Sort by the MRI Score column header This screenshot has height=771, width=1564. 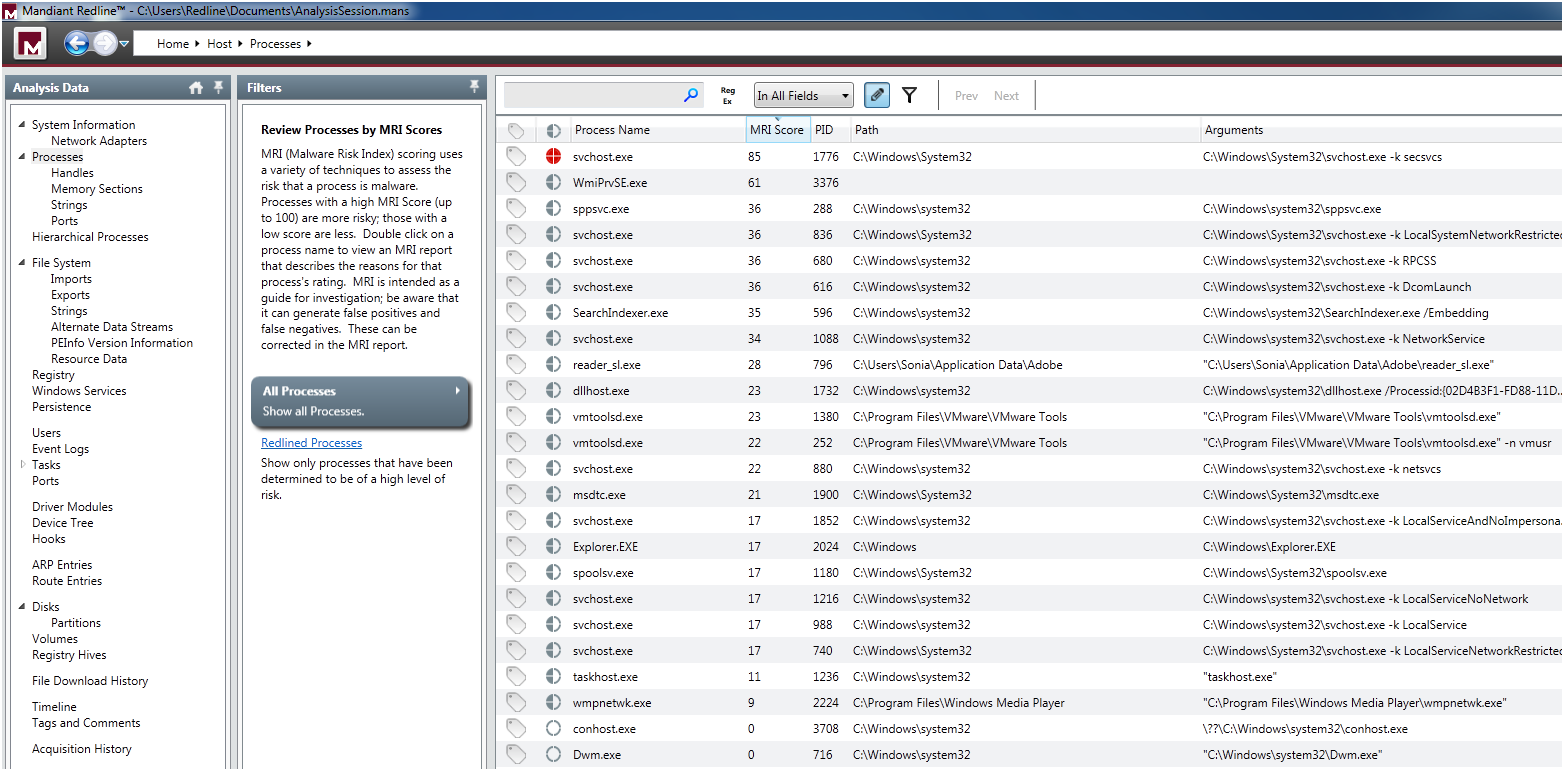click(x=776, y=130)
